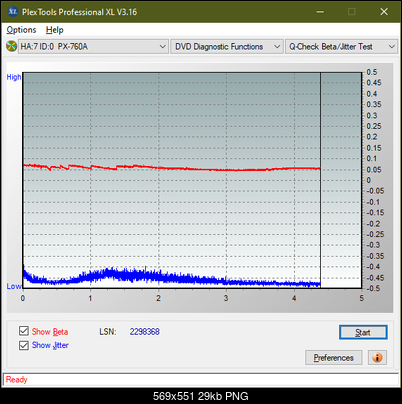Click the Low jitter axis label
Screen dimensions: 402x404
point(14,286)
